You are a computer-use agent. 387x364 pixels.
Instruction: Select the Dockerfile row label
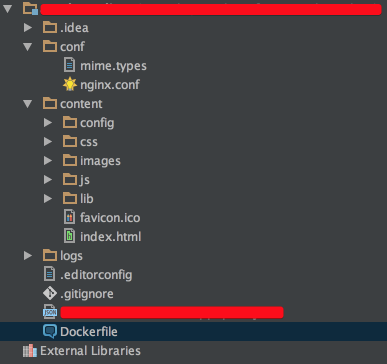pos(89,332)
